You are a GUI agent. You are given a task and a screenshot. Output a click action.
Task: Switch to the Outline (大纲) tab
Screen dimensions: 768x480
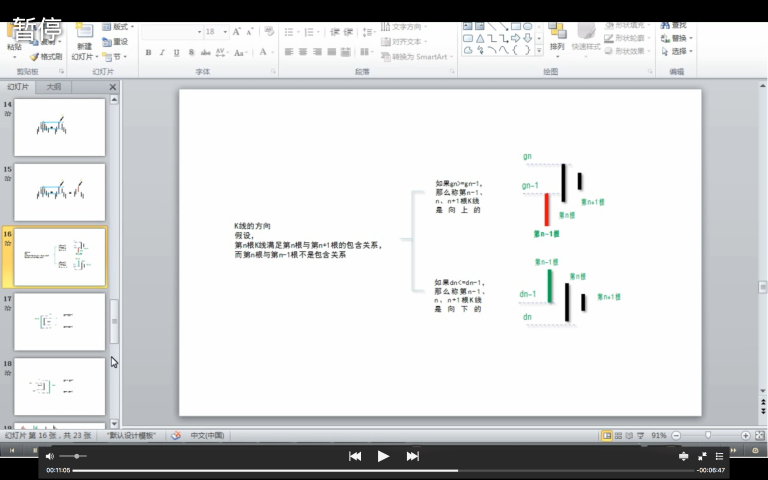[x=53, y=87]
